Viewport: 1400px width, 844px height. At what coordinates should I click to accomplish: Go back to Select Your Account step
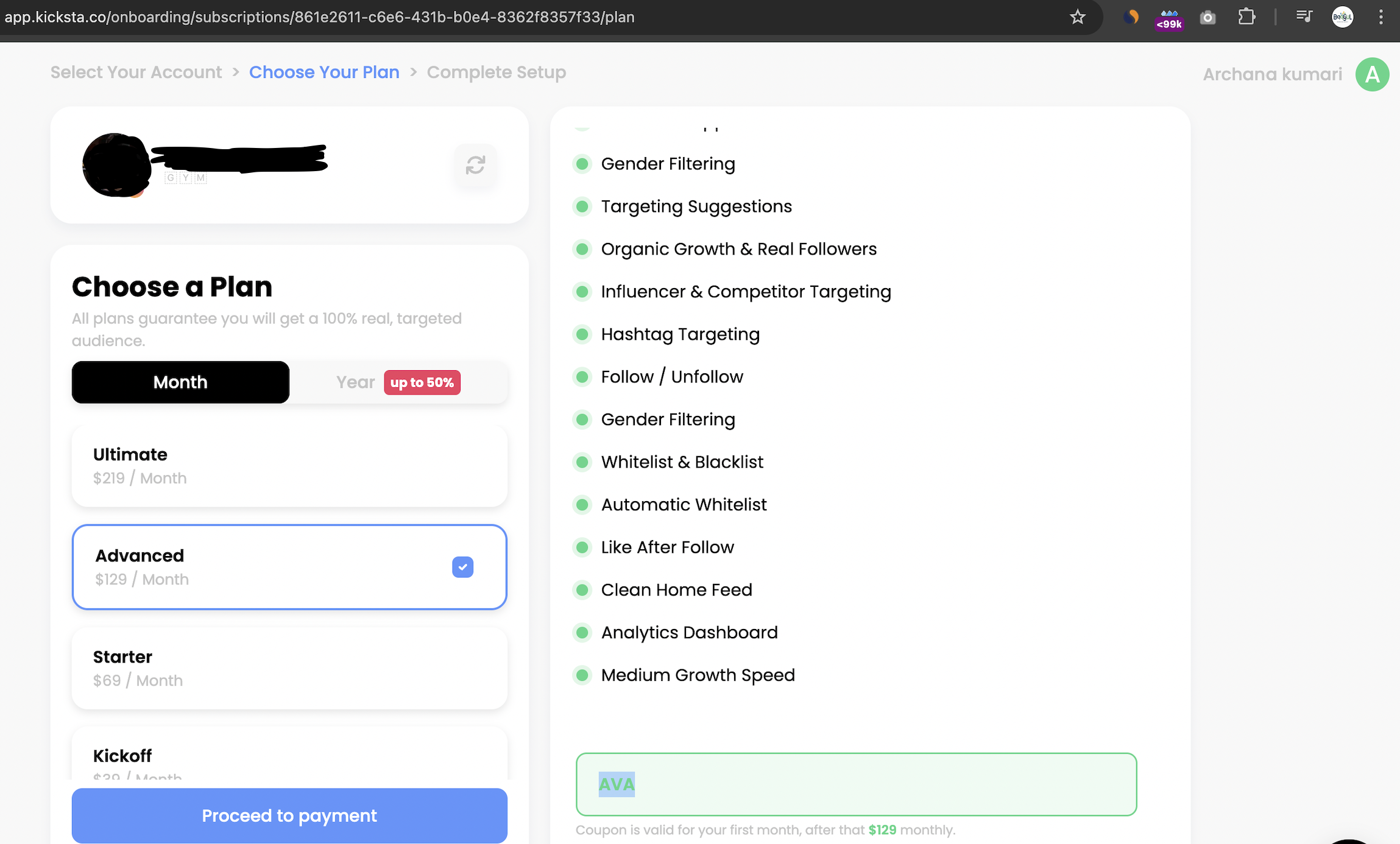pyautogui.click(x=136, y=72)
